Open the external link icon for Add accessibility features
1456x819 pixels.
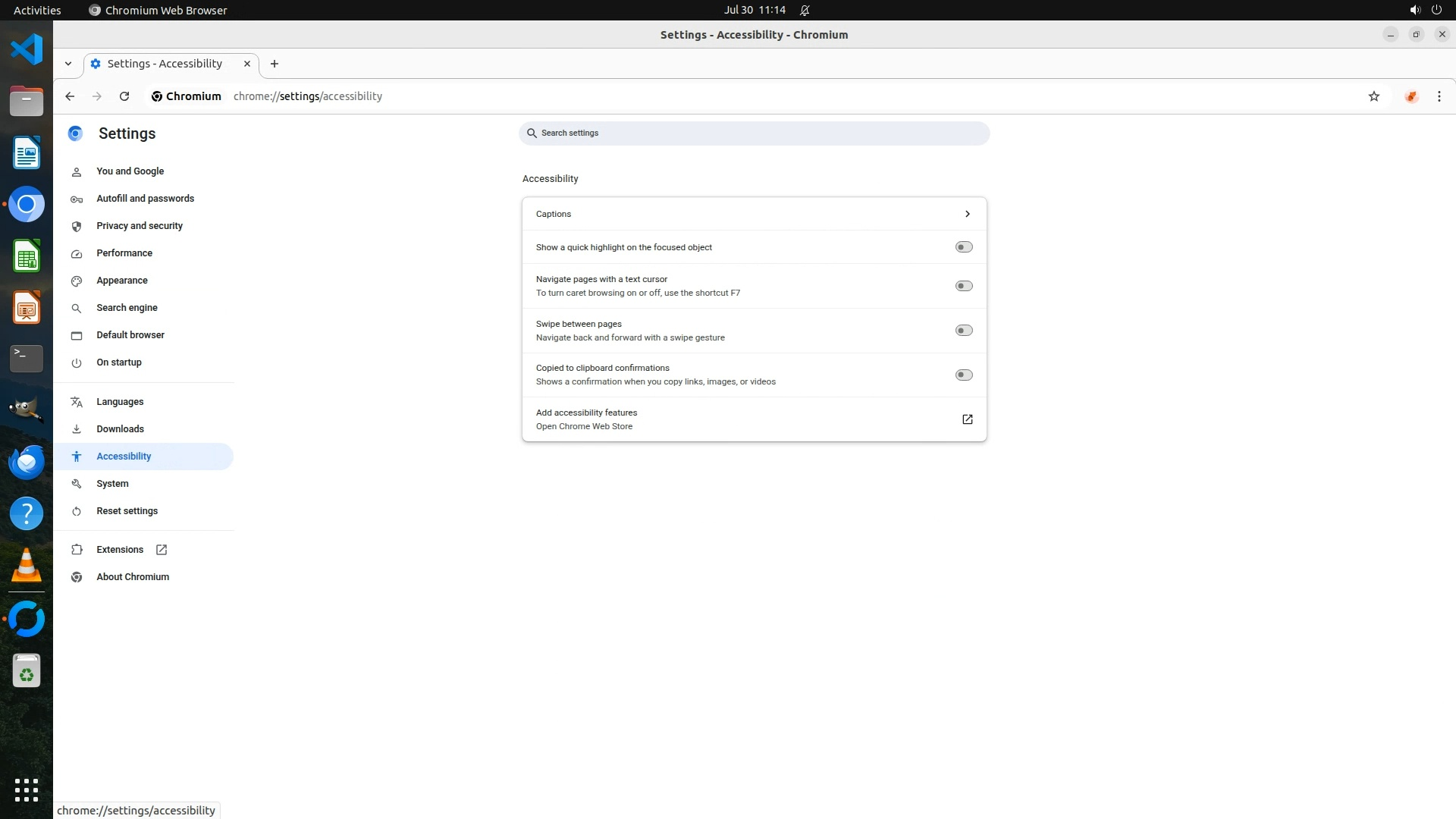(967, 419)
